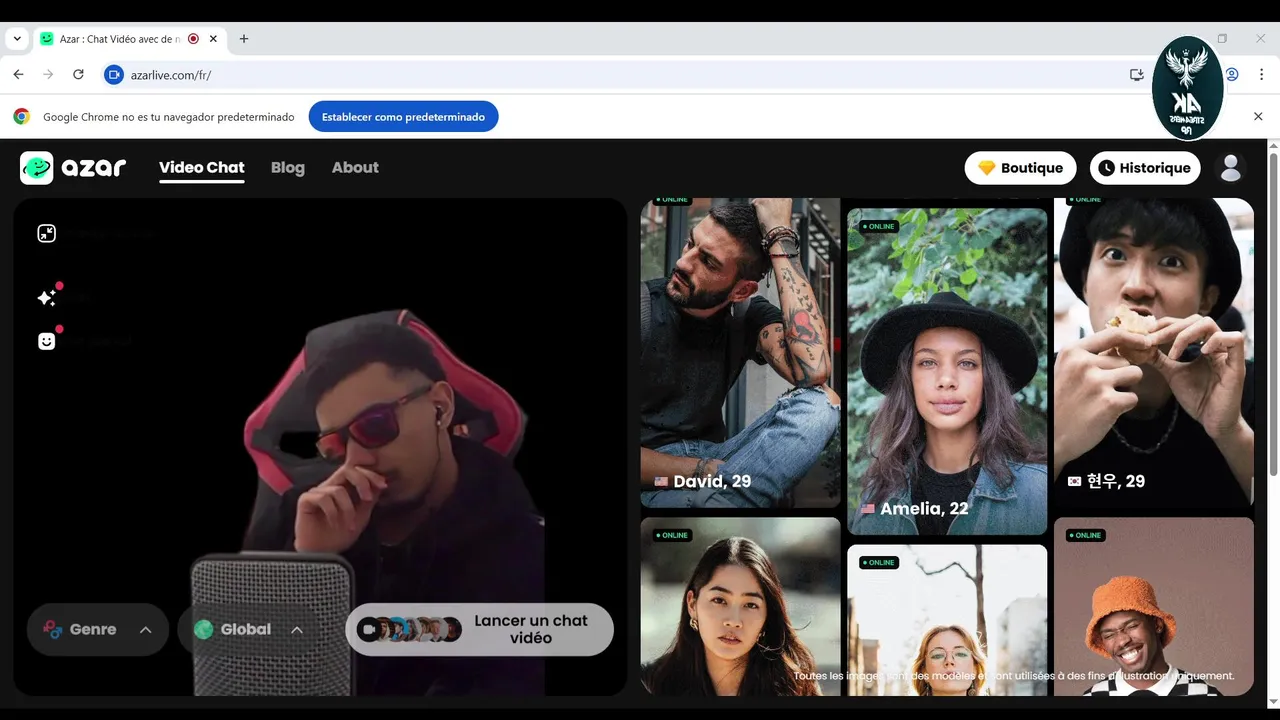Click the page vertical scrollbar
Screen dimensions: 1280x720
(1274, 315)
